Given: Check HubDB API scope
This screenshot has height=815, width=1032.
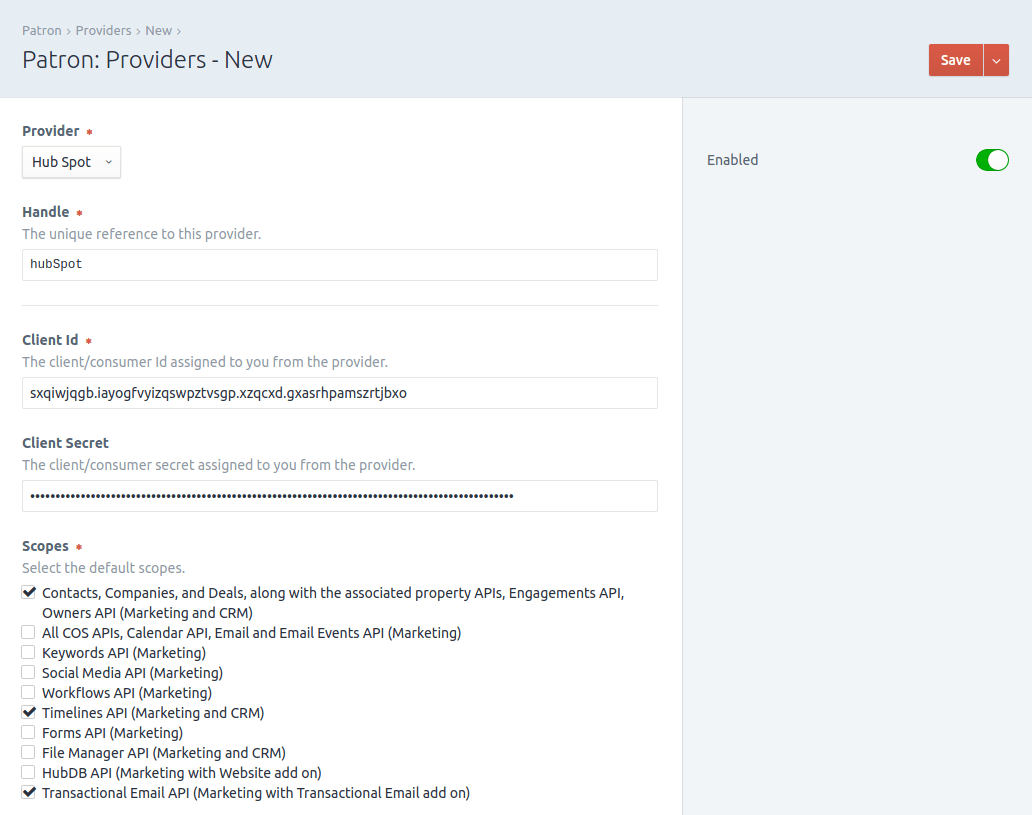Looking at the screenshot, I should [x=28, y=772].
